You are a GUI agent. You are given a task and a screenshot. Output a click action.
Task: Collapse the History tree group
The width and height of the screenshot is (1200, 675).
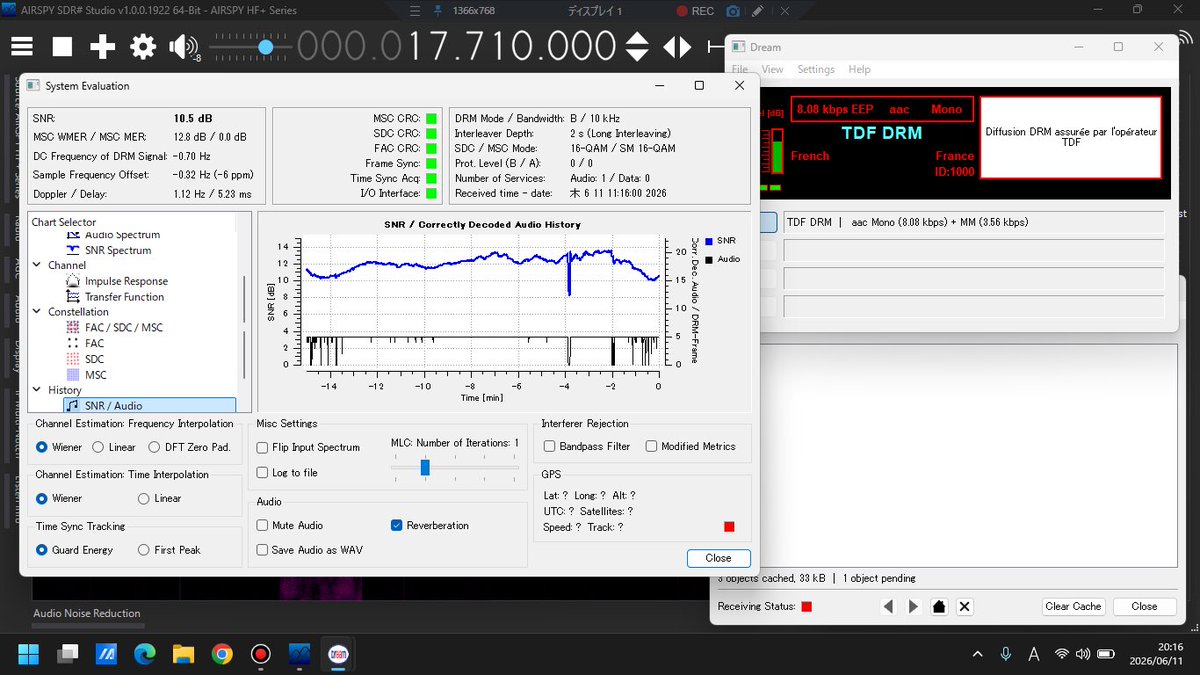pyautogui.click(x=37, y=390)
